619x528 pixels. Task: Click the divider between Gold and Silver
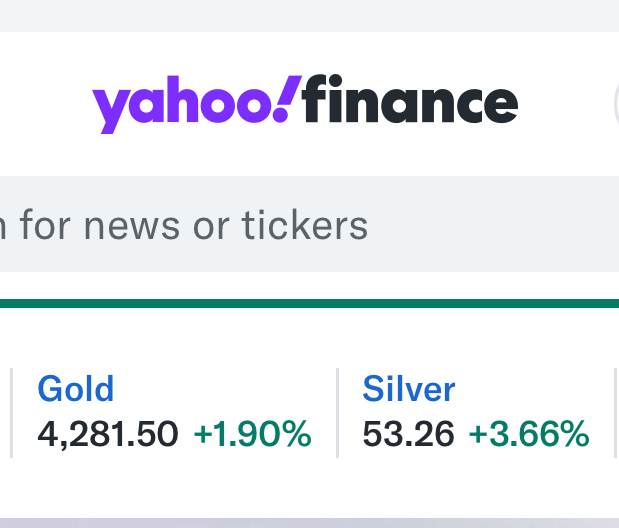pos(337,412)
